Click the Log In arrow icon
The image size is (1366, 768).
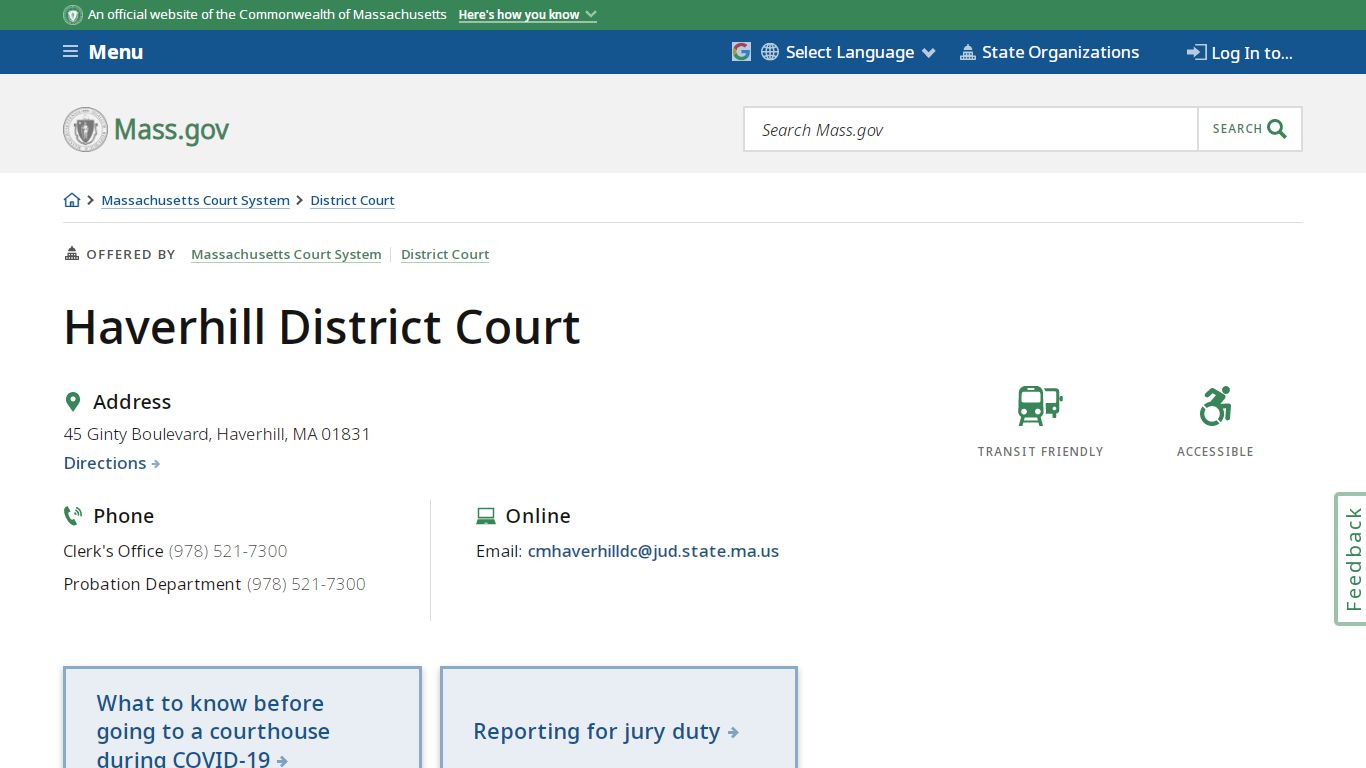1196,52
